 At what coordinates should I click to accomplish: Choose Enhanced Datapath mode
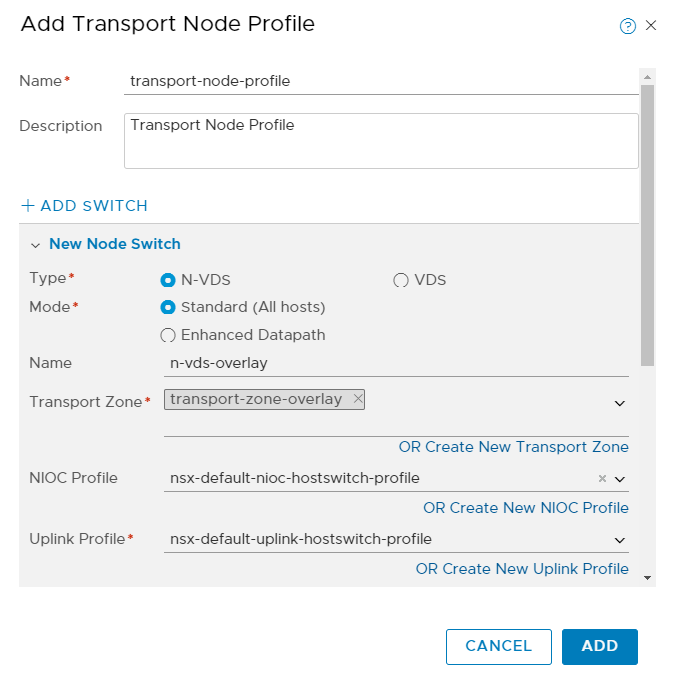[168, 335]
